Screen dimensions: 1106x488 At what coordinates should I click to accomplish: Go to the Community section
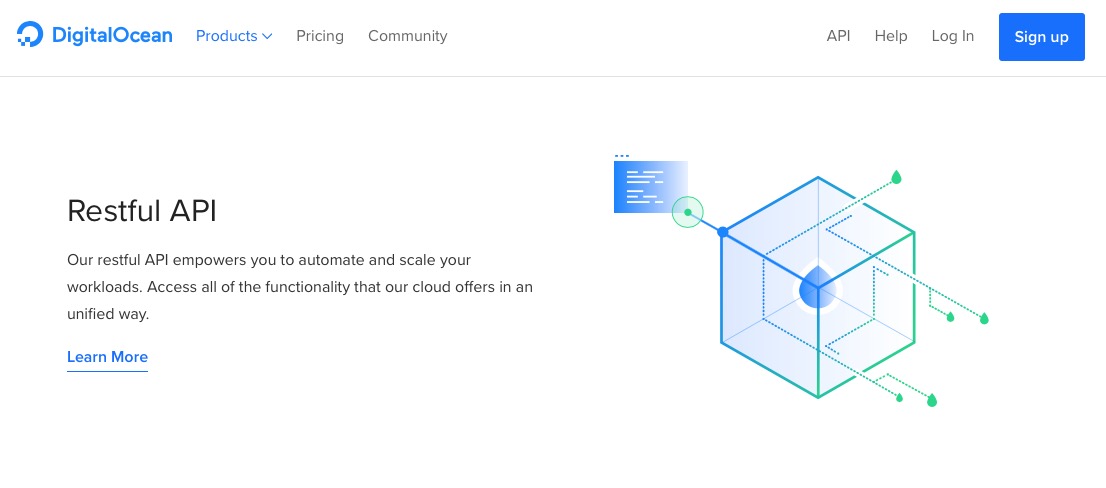pos(407,36)
